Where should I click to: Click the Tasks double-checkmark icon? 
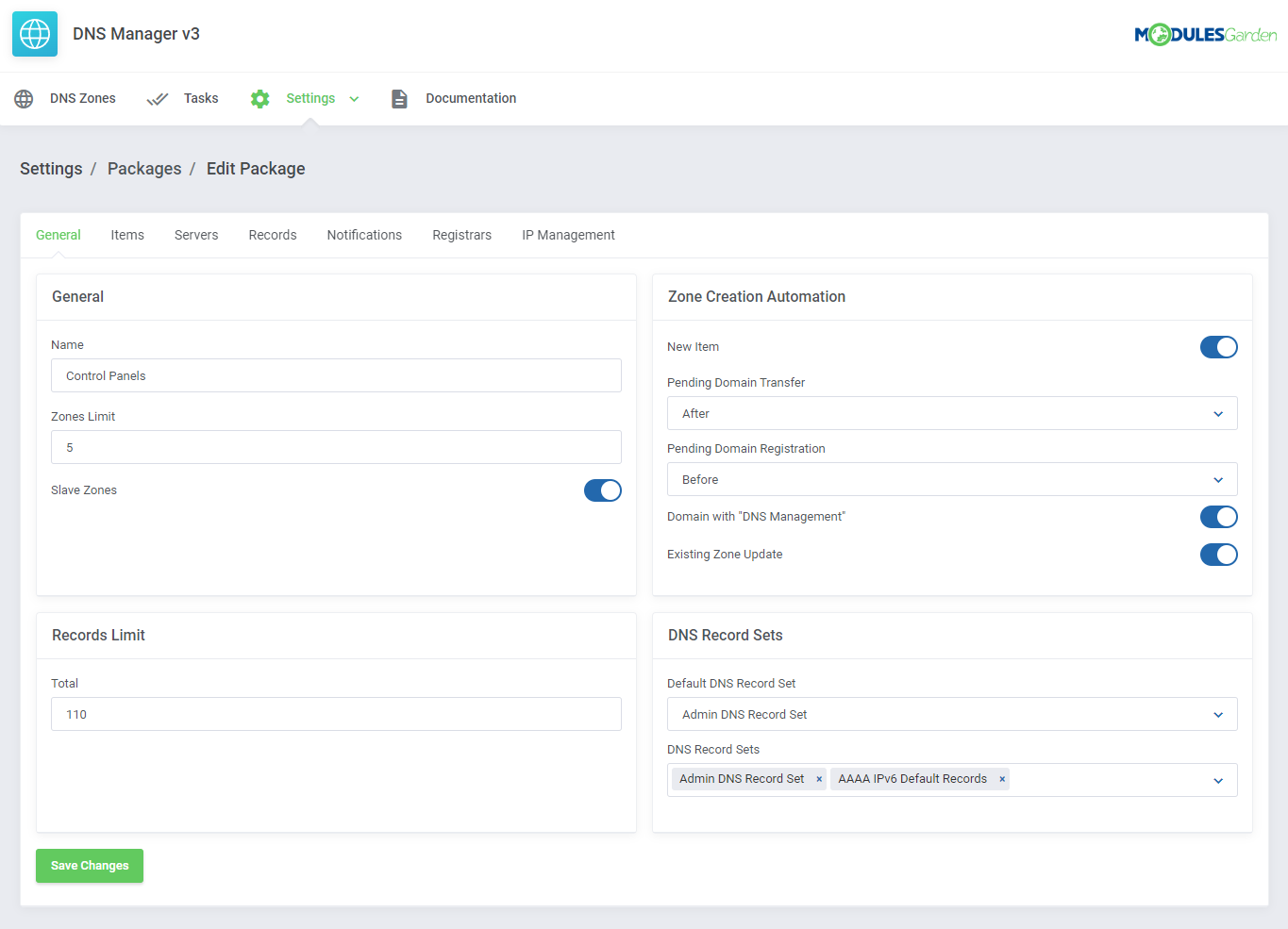[x=158, y=99]
